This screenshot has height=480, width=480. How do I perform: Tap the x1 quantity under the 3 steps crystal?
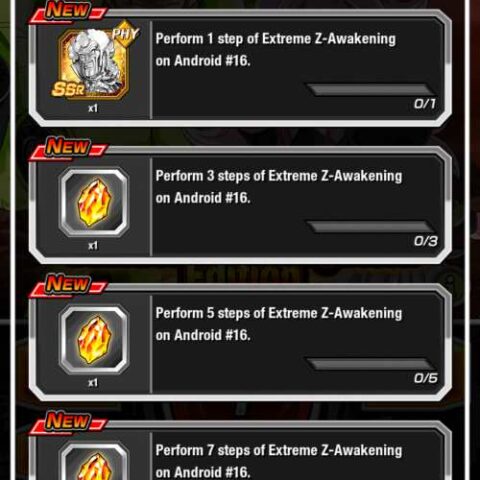tap(93, 246)
